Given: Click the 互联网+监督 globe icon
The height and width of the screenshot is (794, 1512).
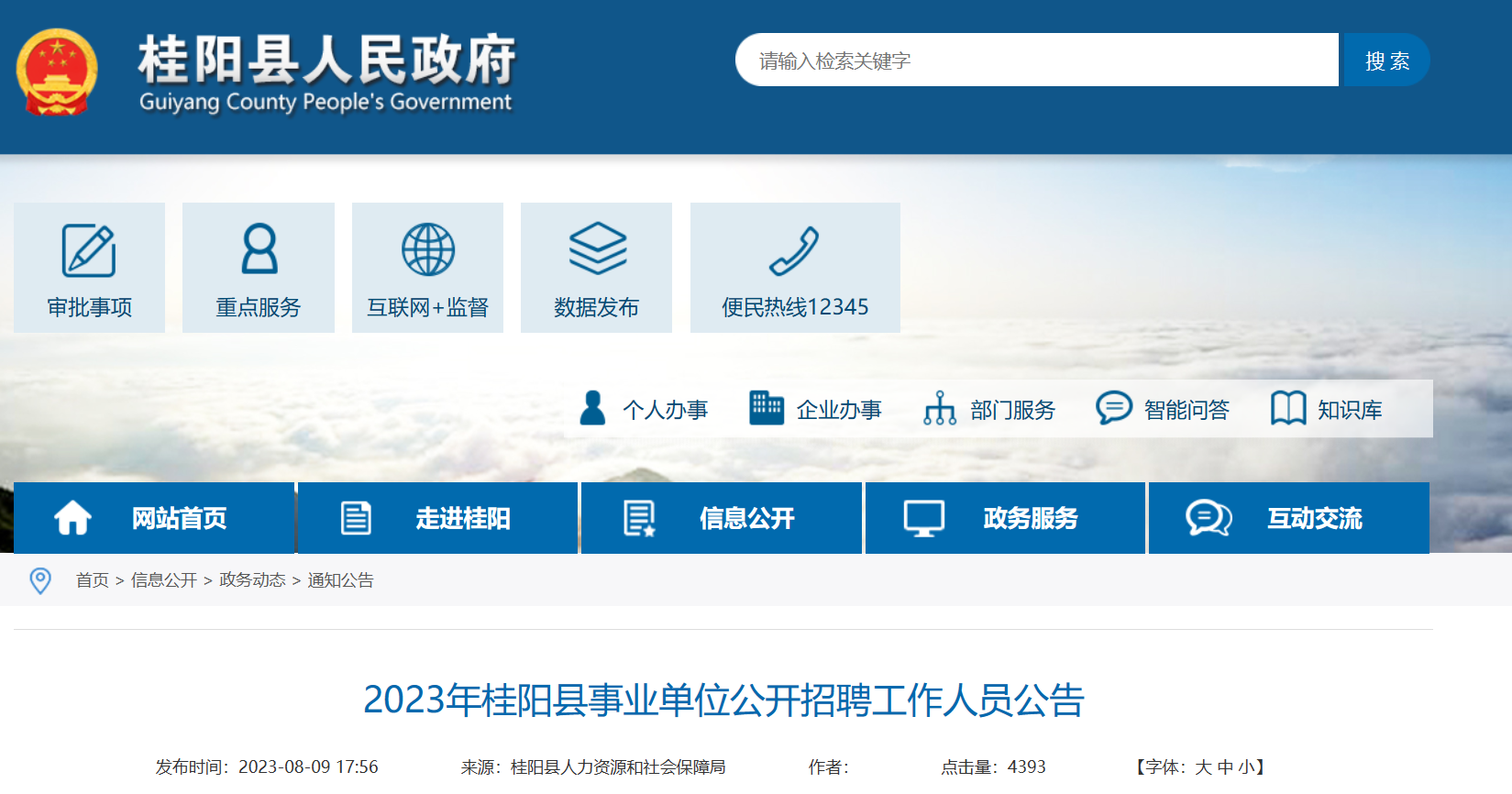Looking at the screenshot, I should click(428, 249).
